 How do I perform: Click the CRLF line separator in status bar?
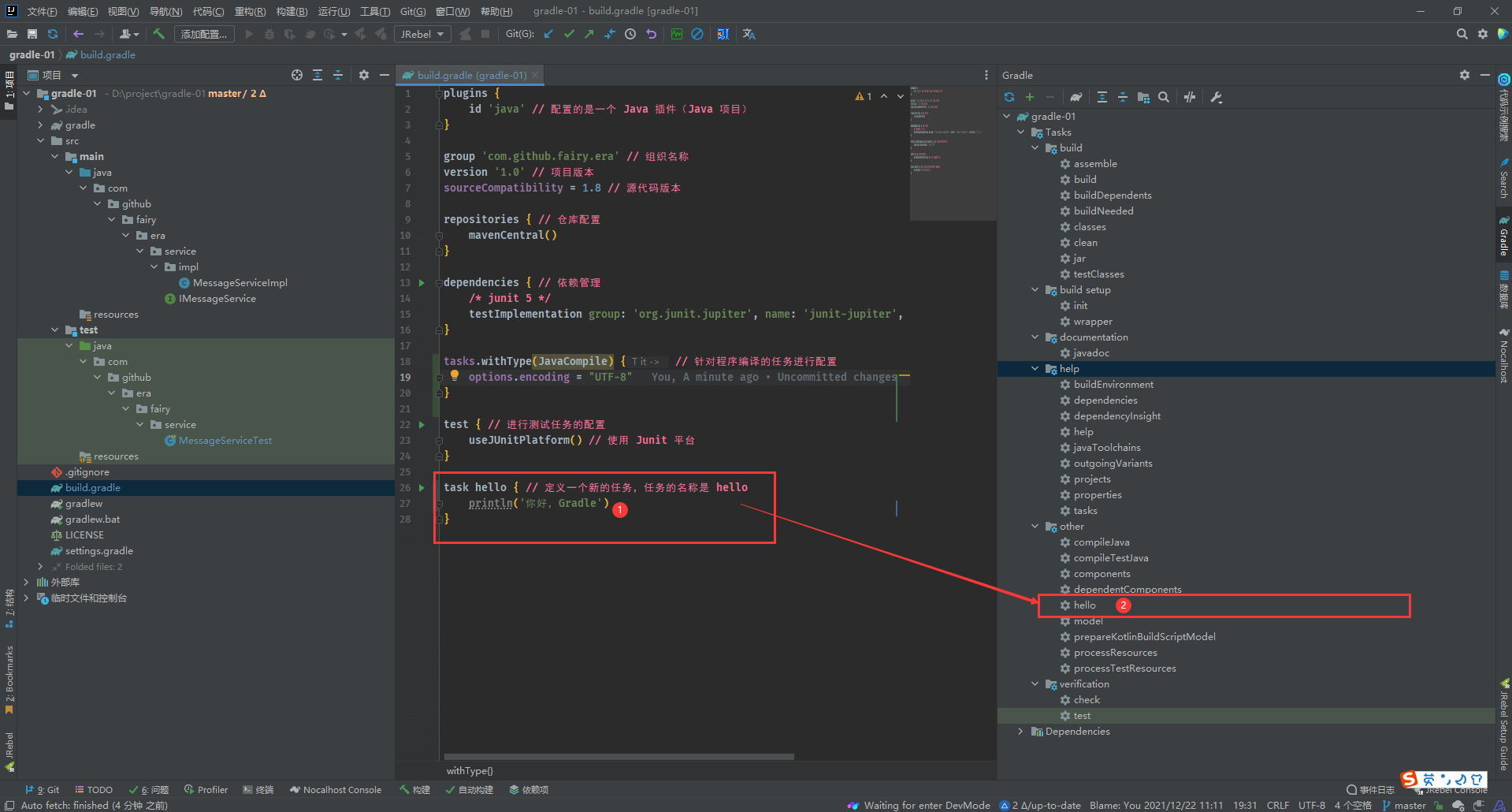[x=1277, y=805]
